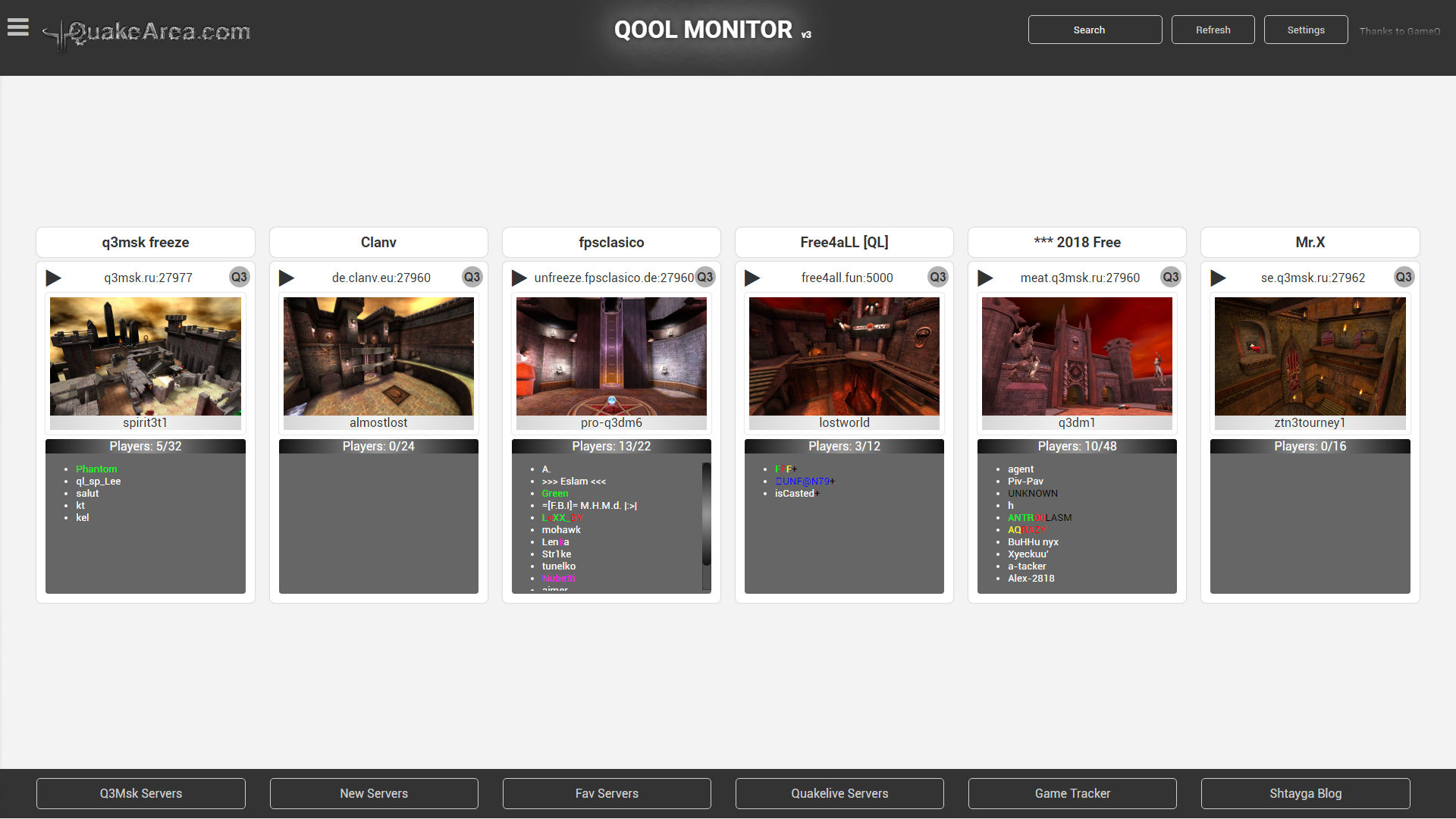Viewport: 1456px width, 819px height.
Task: Click the pro-q3dm6 map thumbnail
Action: coord(611,356)
